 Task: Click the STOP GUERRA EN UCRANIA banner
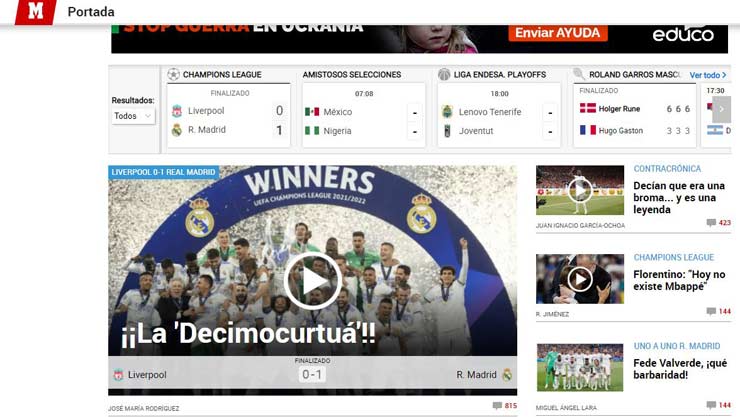[420, 39]
